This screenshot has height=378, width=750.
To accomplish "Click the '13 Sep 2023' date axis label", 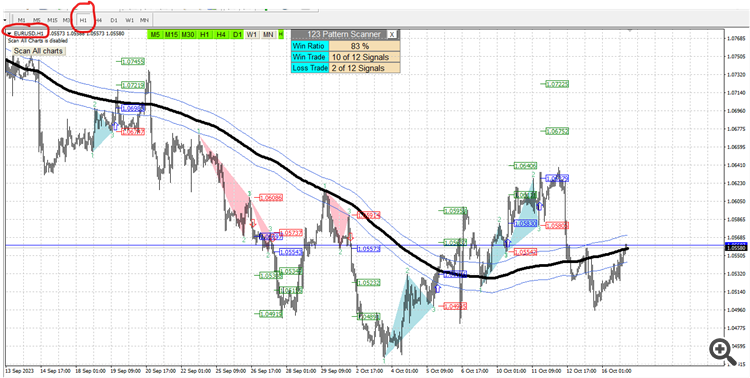I will pos(19,371).
